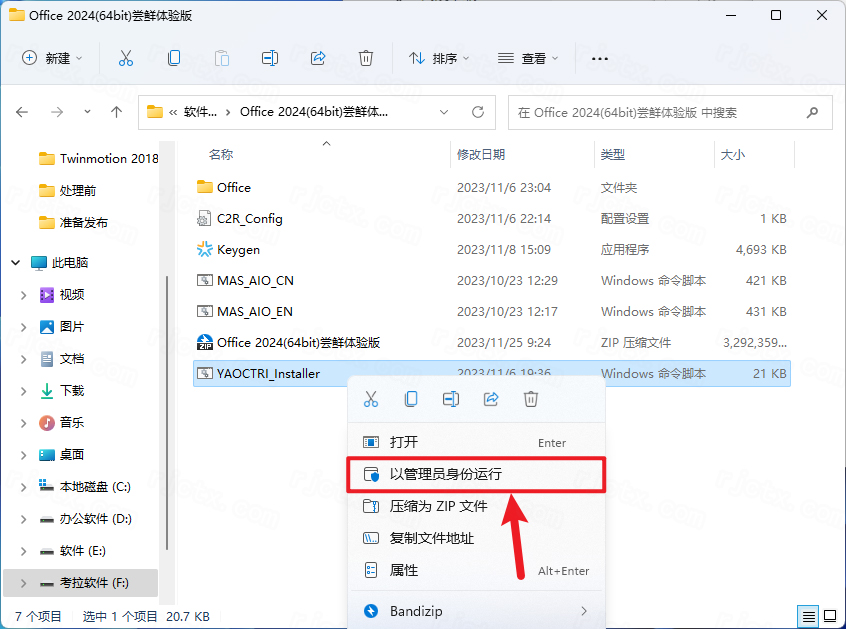Go back with the navigation arrow
The width and height of the screenshot is (846, 629).
pos(22,112)
